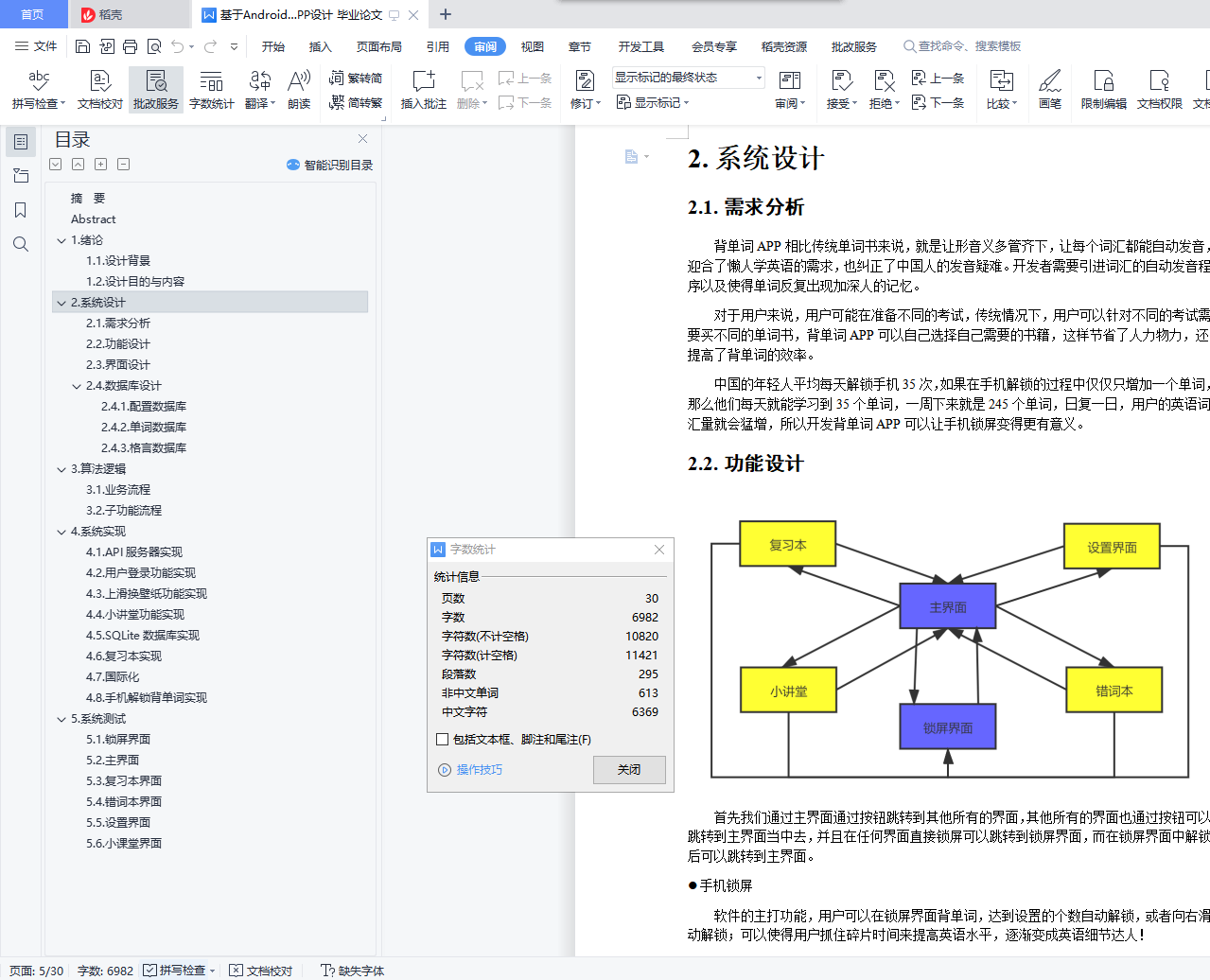The width and height of the screenshot is (1210, 980).
Task: Click the save icon in quick toolbar
Action: tap(82, 46)
